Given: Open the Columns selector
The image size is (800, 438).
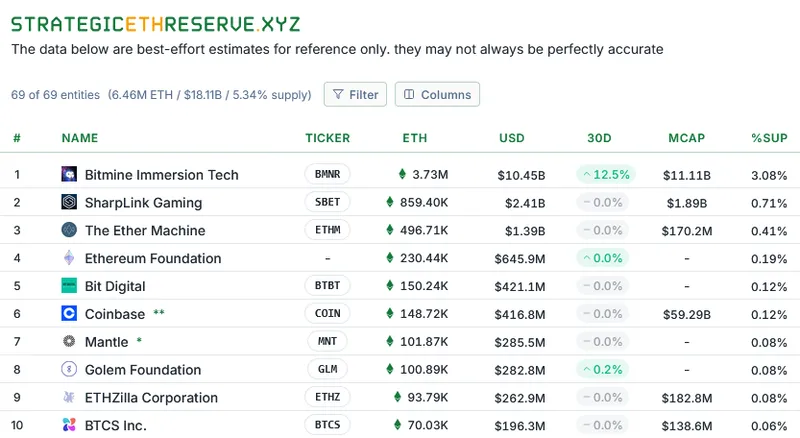Looking at the screenshot, I should (437, 95).
